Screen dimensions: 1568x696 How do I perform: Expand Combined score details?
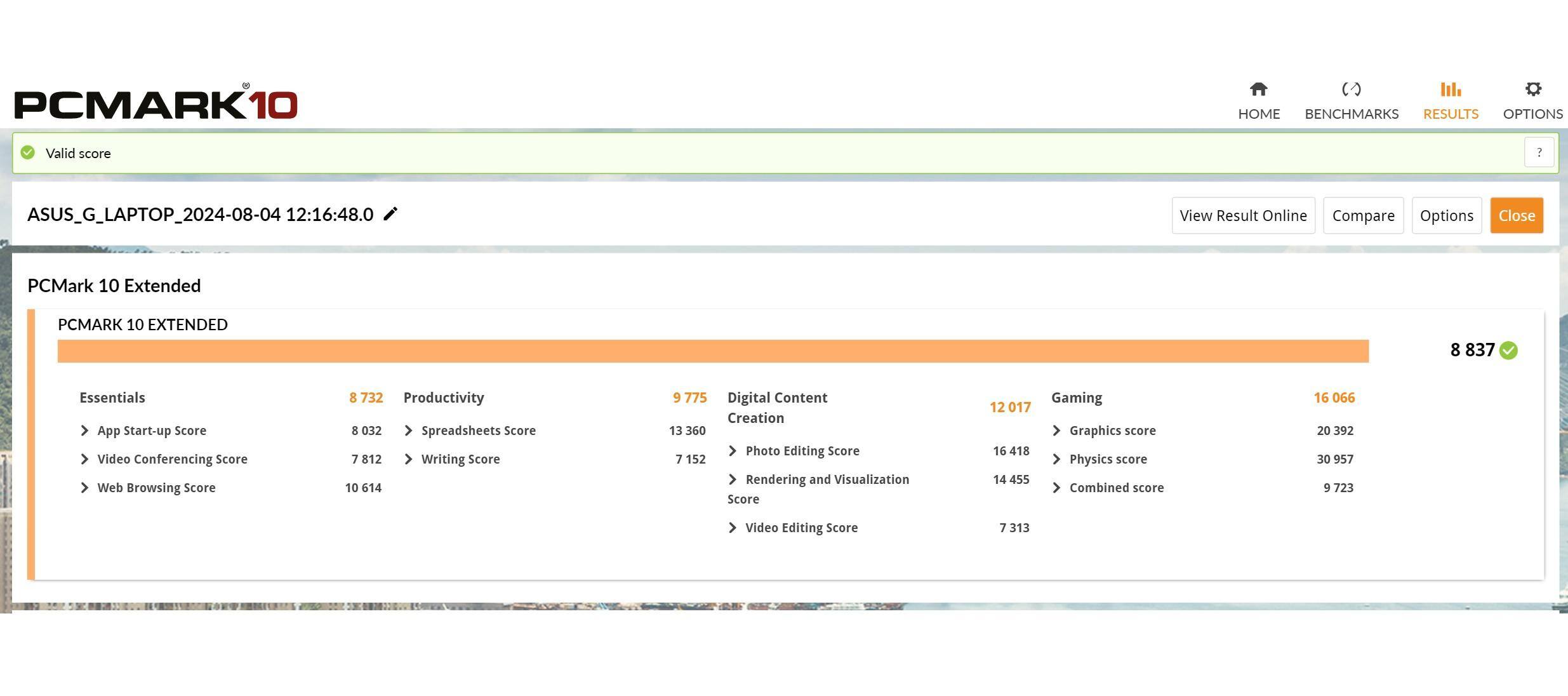click(x=1056, y=488)
